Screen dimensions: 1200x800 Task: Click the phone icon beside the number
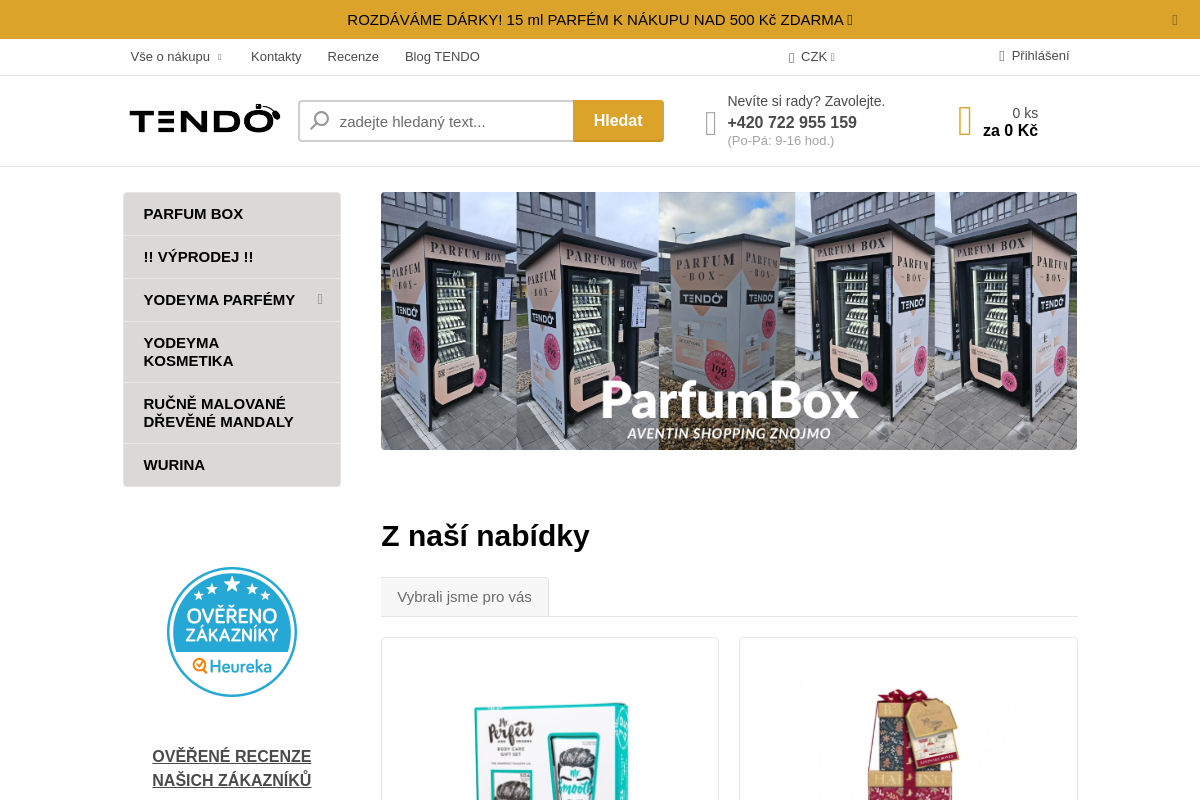coord(710,123)
